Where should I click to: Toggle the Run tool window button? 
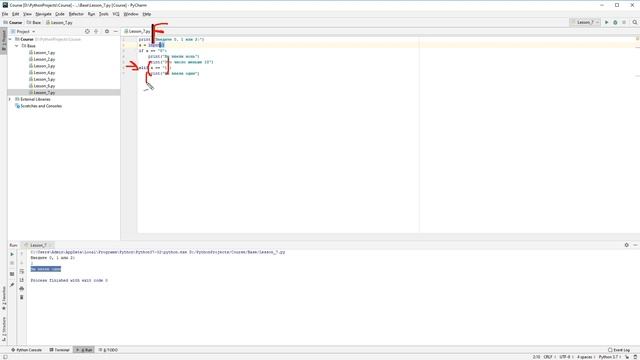(84, 350)
